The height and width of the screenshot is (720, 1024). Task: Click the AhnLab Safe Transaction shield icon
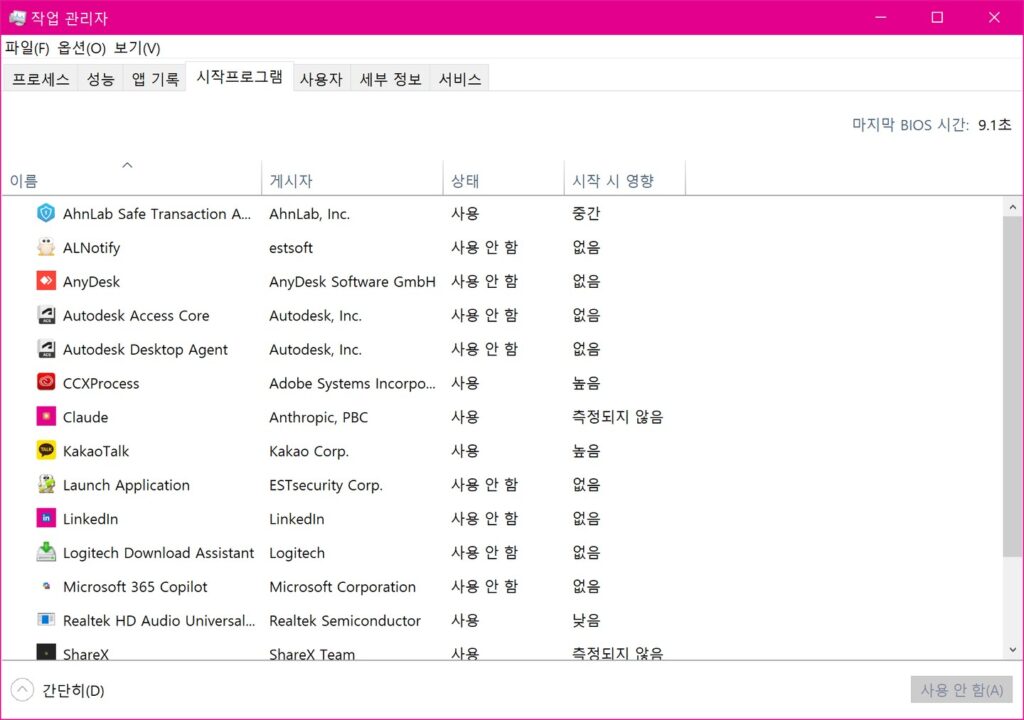[x=46, y=213]
